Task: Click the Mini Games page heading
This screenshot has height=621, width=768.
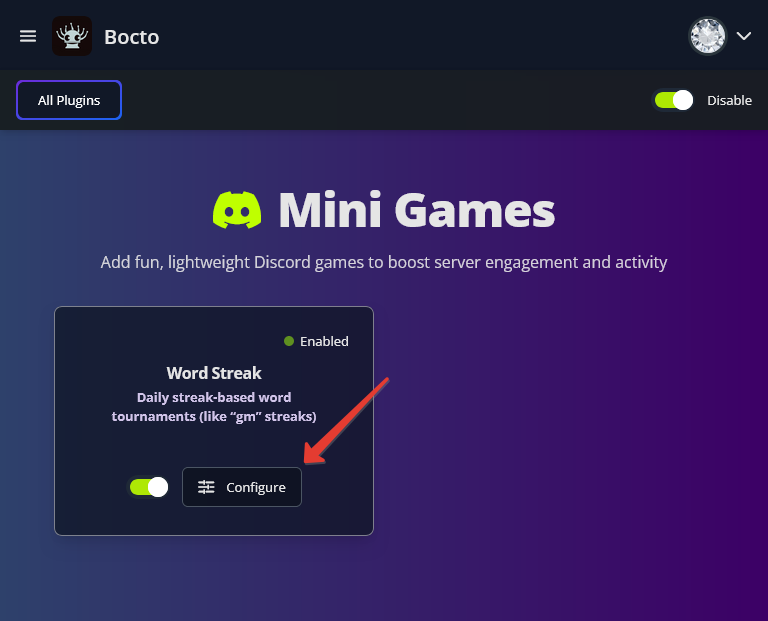Action: [416, 211]
